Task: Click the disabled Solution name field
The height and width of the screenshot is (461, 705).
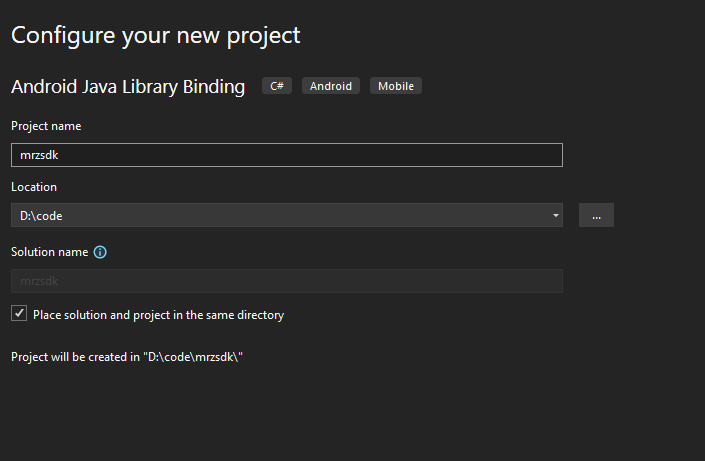Action: click(286, 281)
